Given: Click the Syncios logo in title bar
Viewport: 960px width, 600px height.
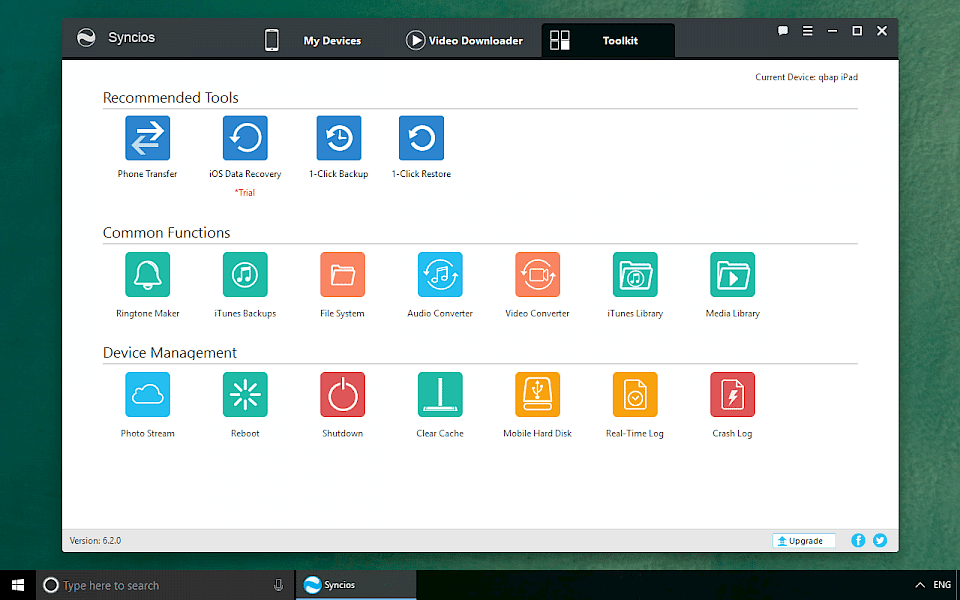Looking at the screenshot, I should click(86, 37).
